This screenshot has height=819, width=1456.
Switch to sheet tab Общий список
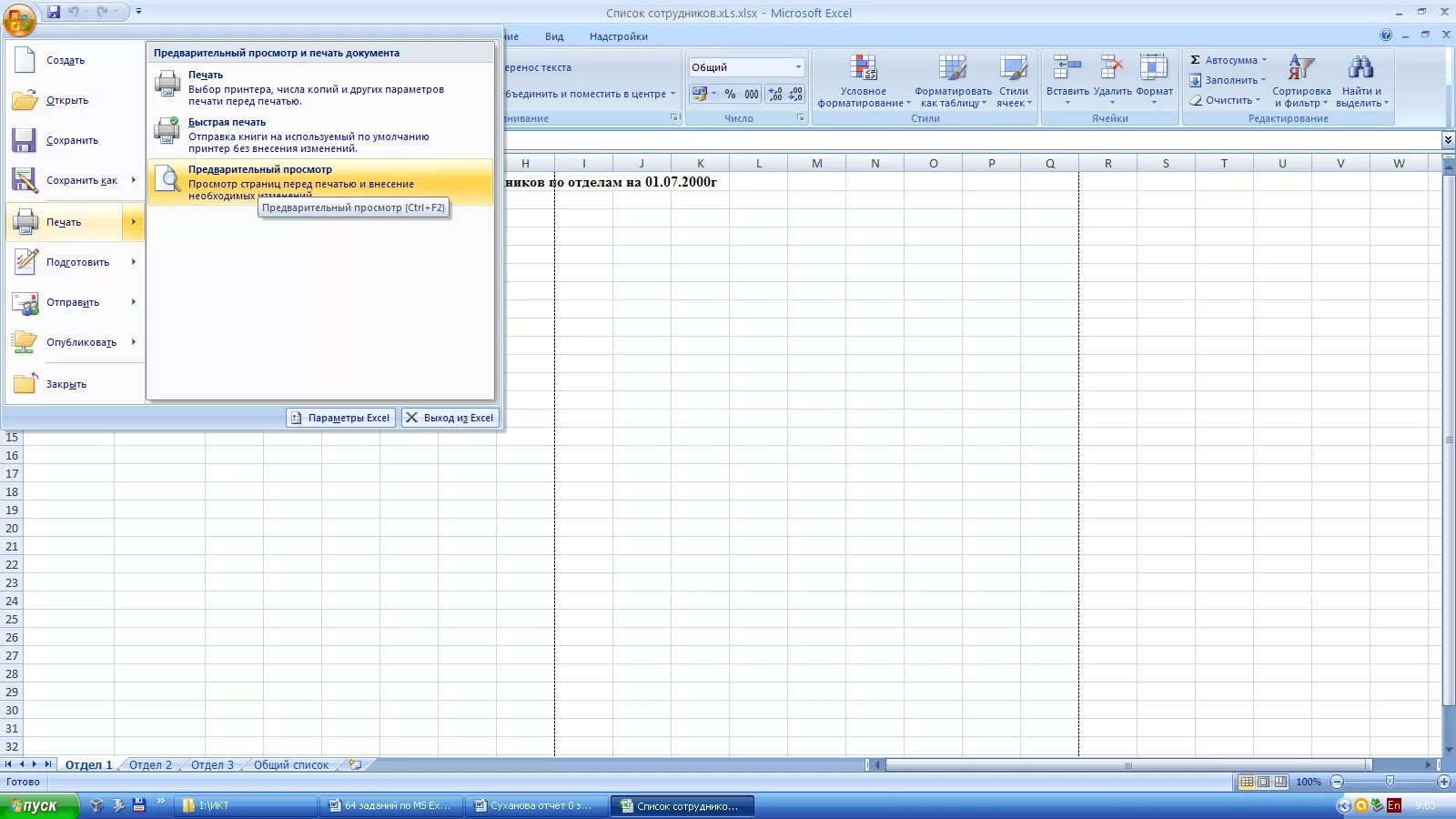click(291, 764)
